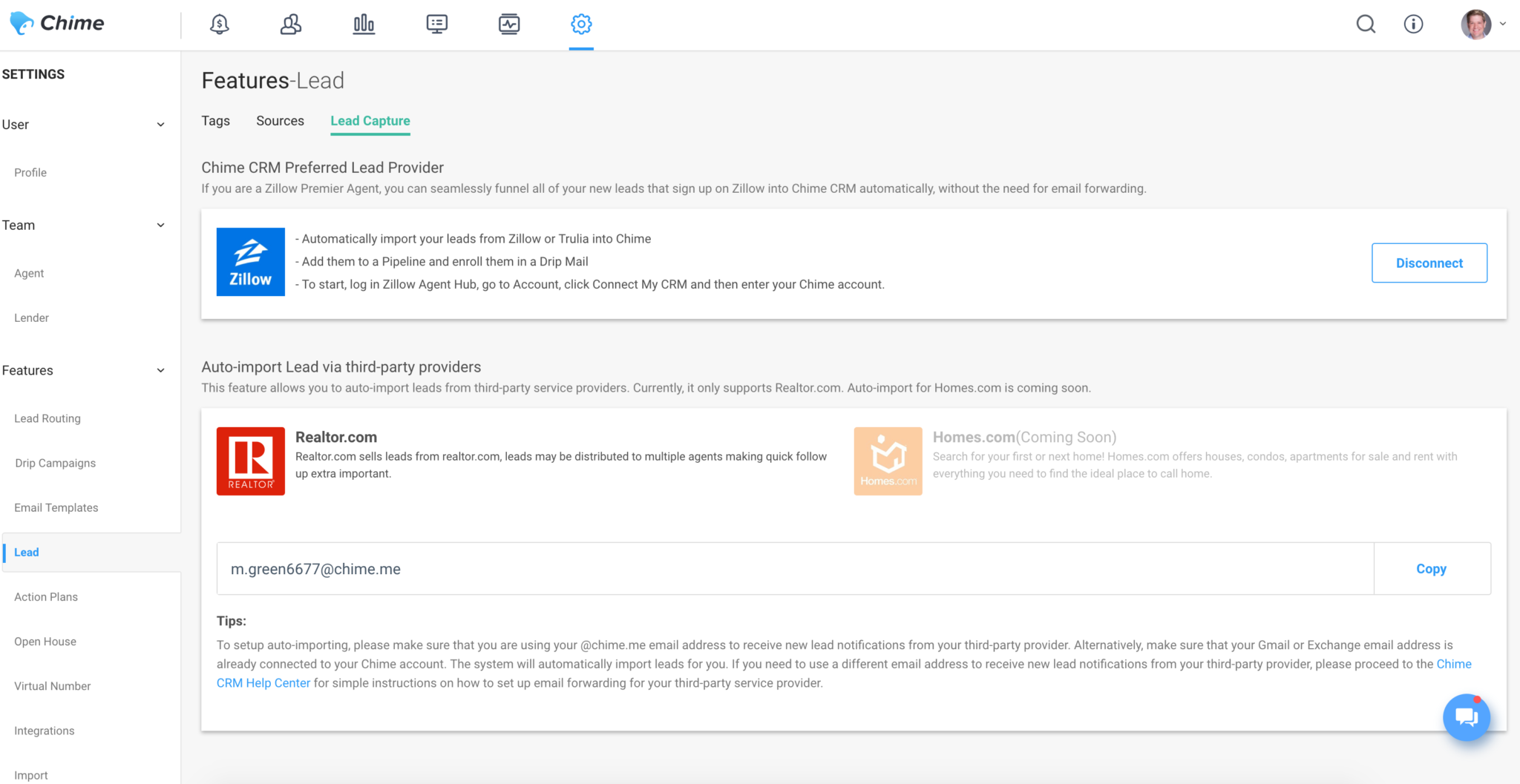
Task: Open Import settings
Action: click(31, 775)
